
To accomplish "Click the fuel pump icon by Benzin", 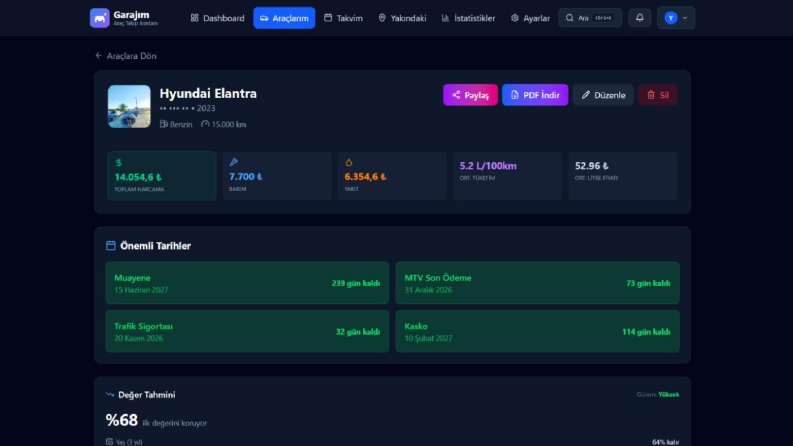I will pyautogui.click(x=163, y=124).
